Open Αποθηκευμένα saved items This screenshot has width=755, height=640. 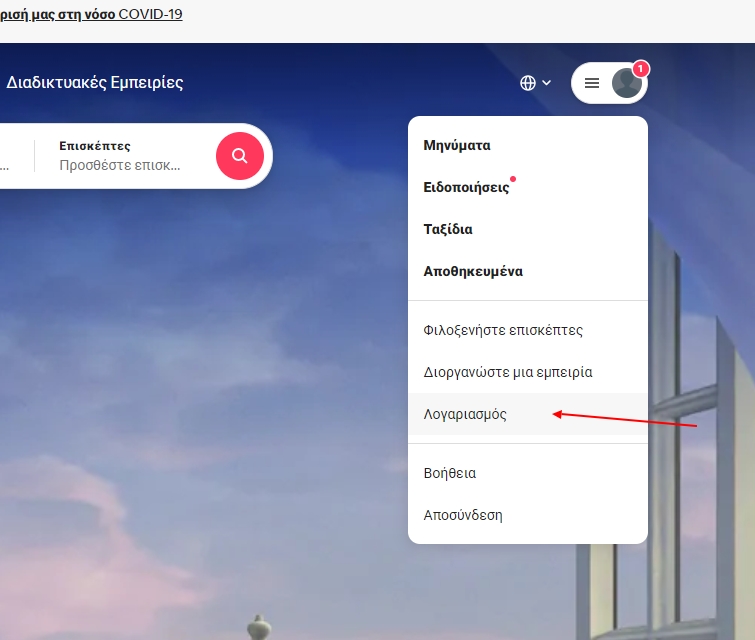pos(473,271)
